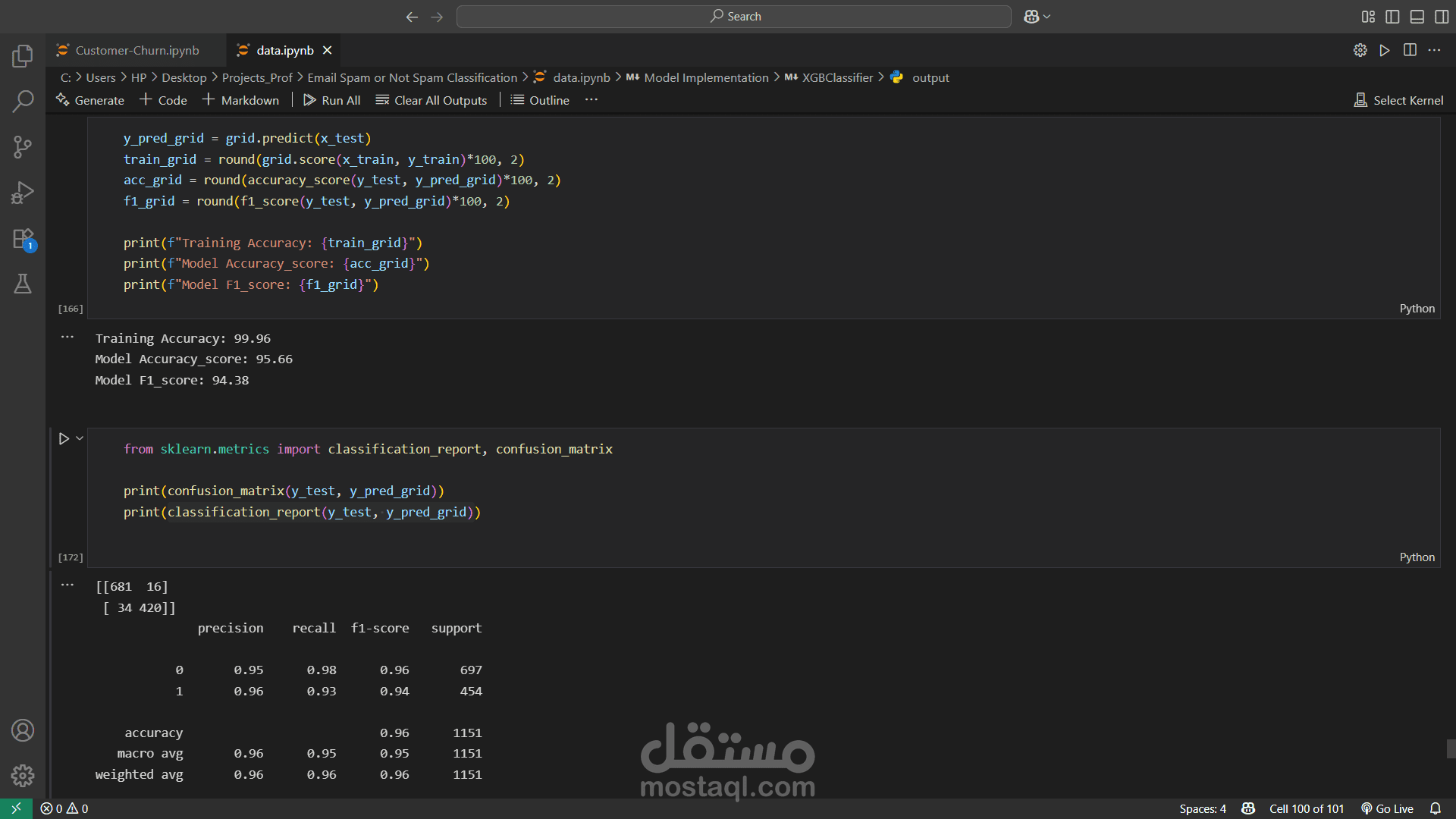Click the 'Model F1_score: 94.38' output

tap(172, 380)
